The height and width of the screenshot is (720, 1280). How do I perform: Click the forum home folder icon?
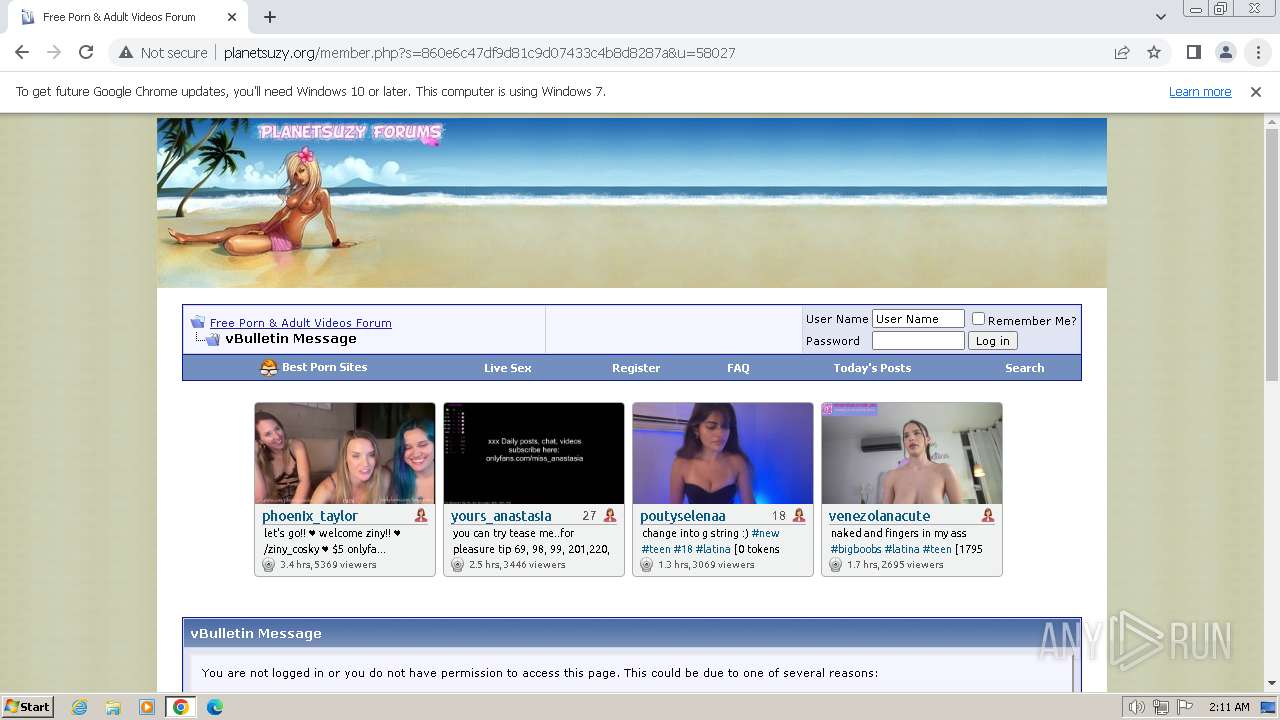[x=198, y=322]
